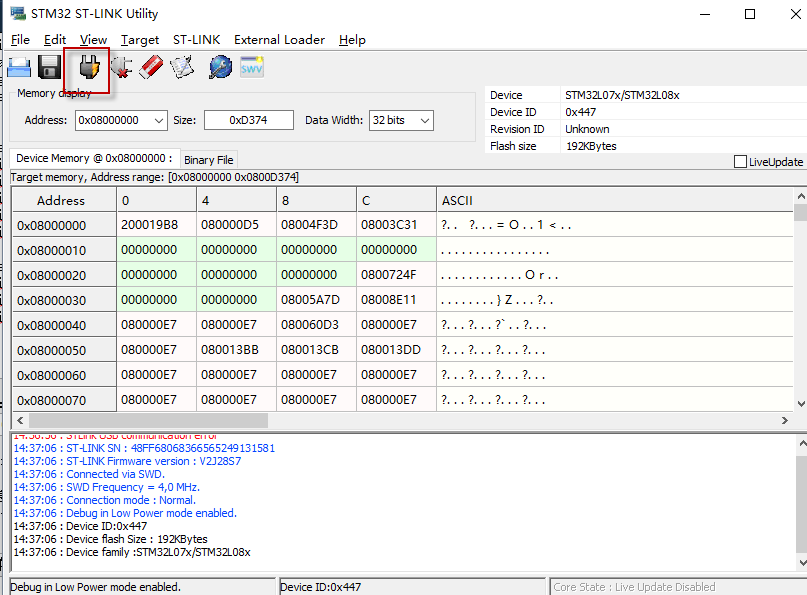This screenshot has height=595, width=807.
Task: Open the ST-LINK menu
Action: click(196, 40)
